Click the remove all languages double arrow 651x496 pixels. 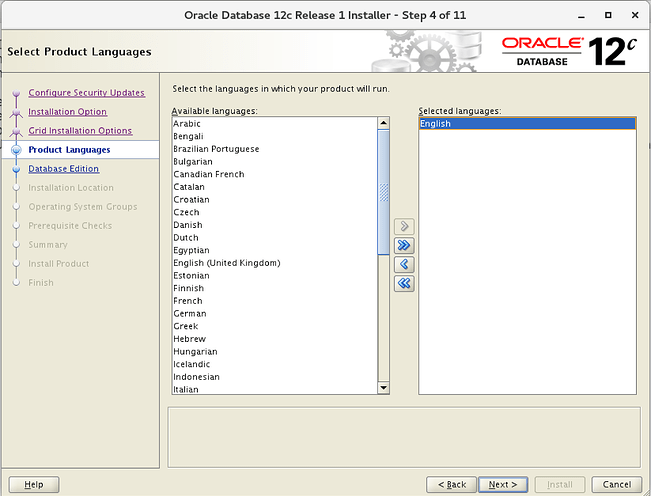pyautogui.click(x=404, y=283)
